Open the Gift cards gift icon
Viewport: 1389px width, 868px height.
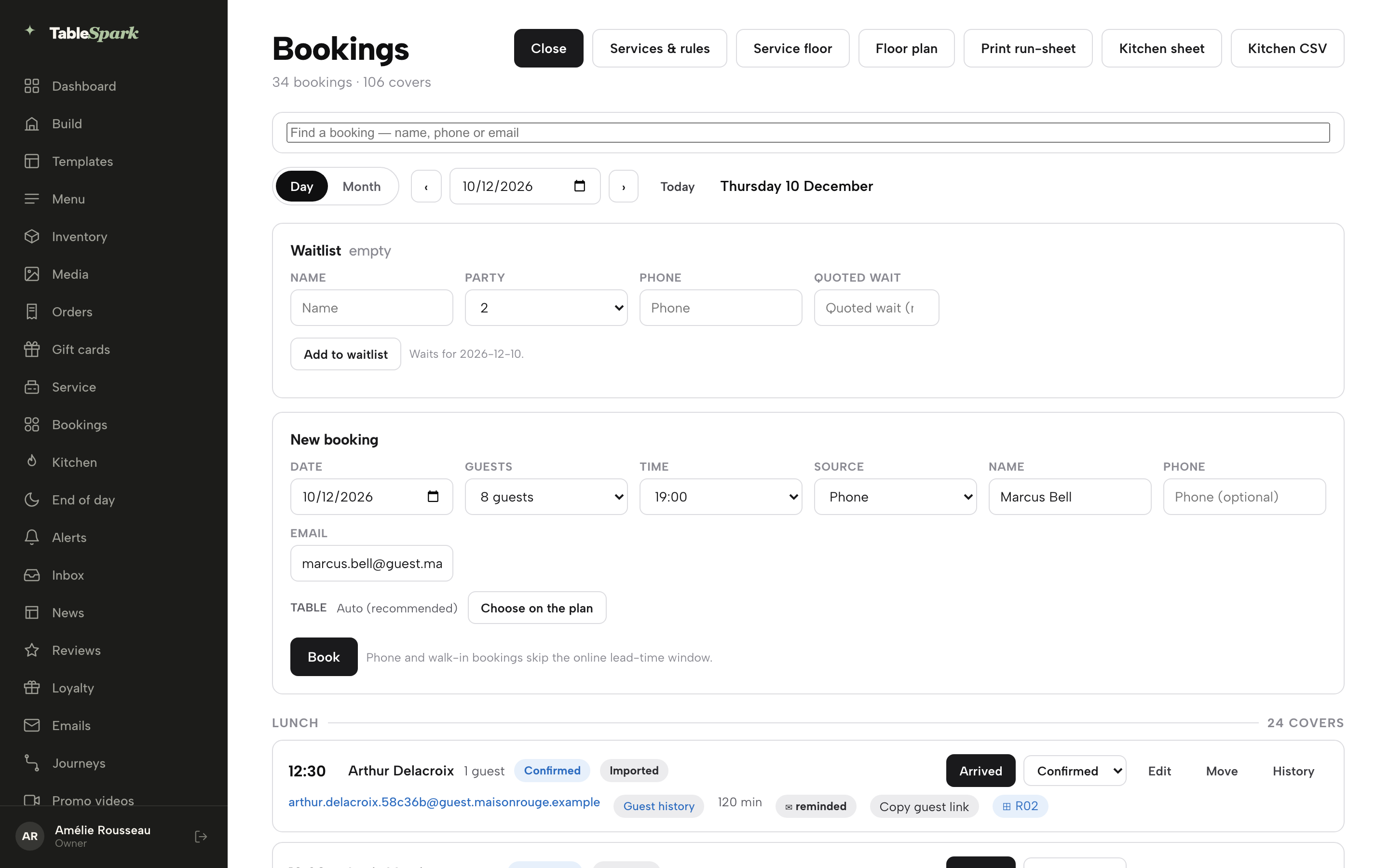click(31, 349)
